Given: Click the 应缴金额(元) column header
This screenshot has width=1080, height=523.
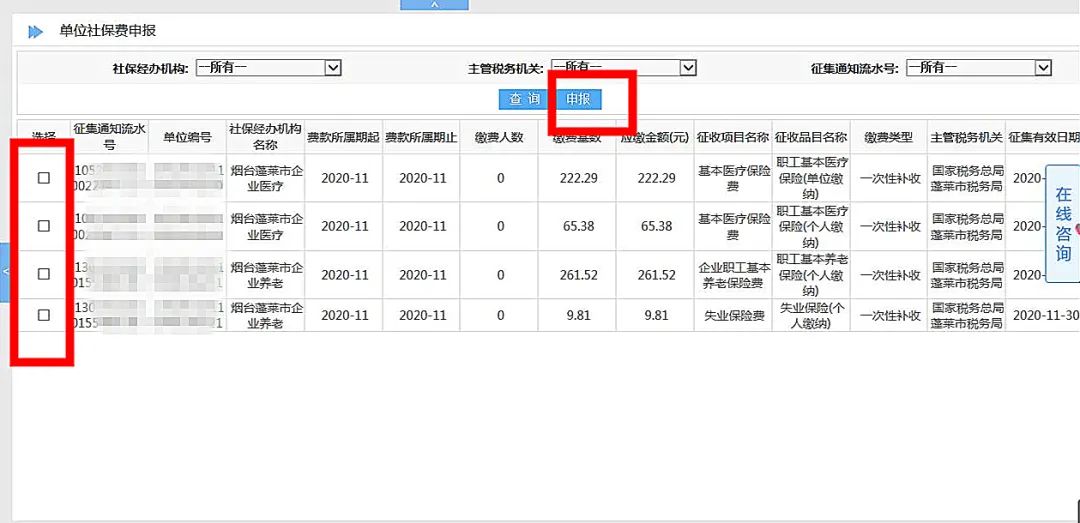Looking at the screenshot, I should 655,137.
